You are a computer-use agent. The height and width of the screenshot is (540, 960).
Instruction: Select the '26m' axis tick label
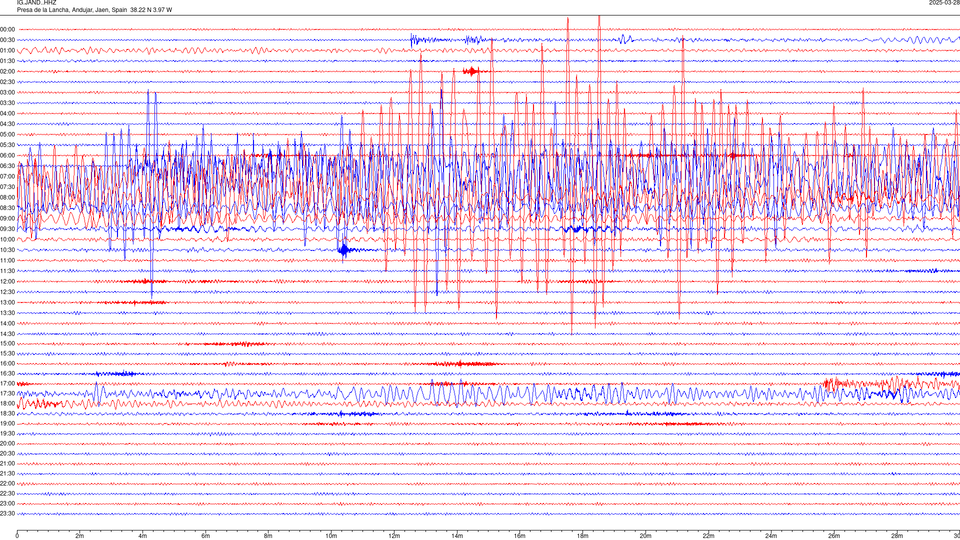pyautogui.click(x=834, y=536)
